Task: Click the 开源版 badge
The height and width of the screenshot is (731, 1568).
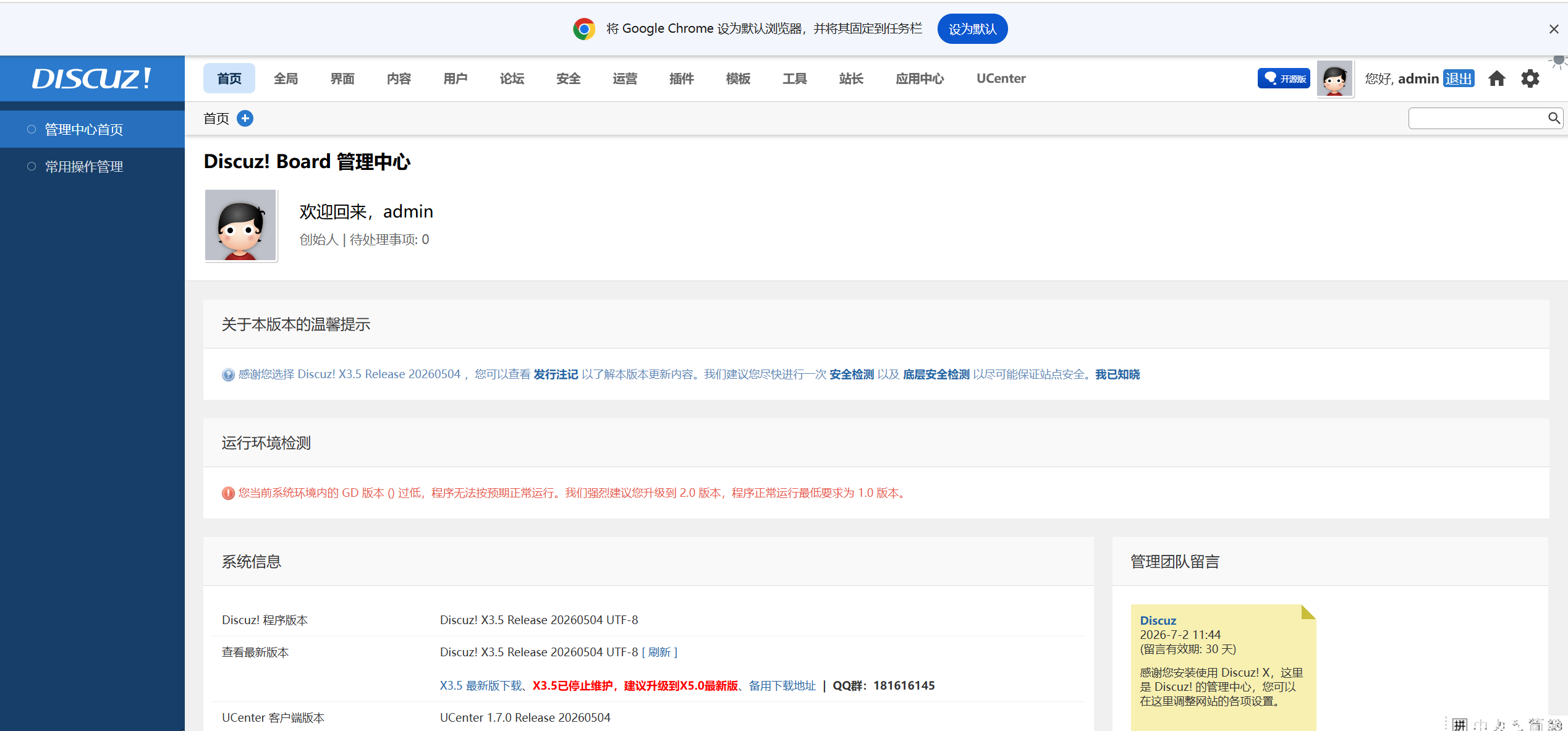Action: point(1284,78)
